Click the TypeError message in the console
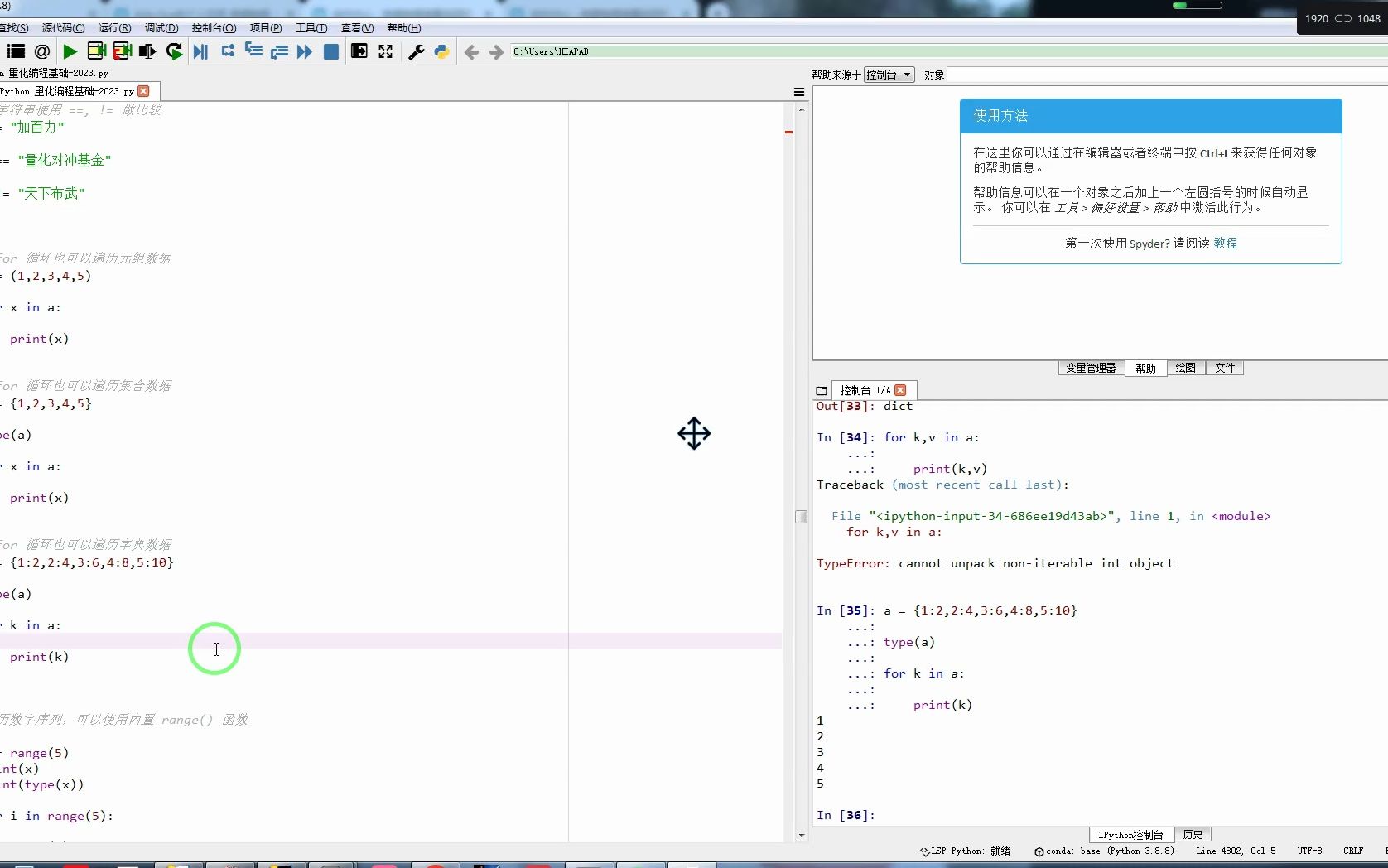The height and width of the screenshot is (868, 1388). (995, 563)
